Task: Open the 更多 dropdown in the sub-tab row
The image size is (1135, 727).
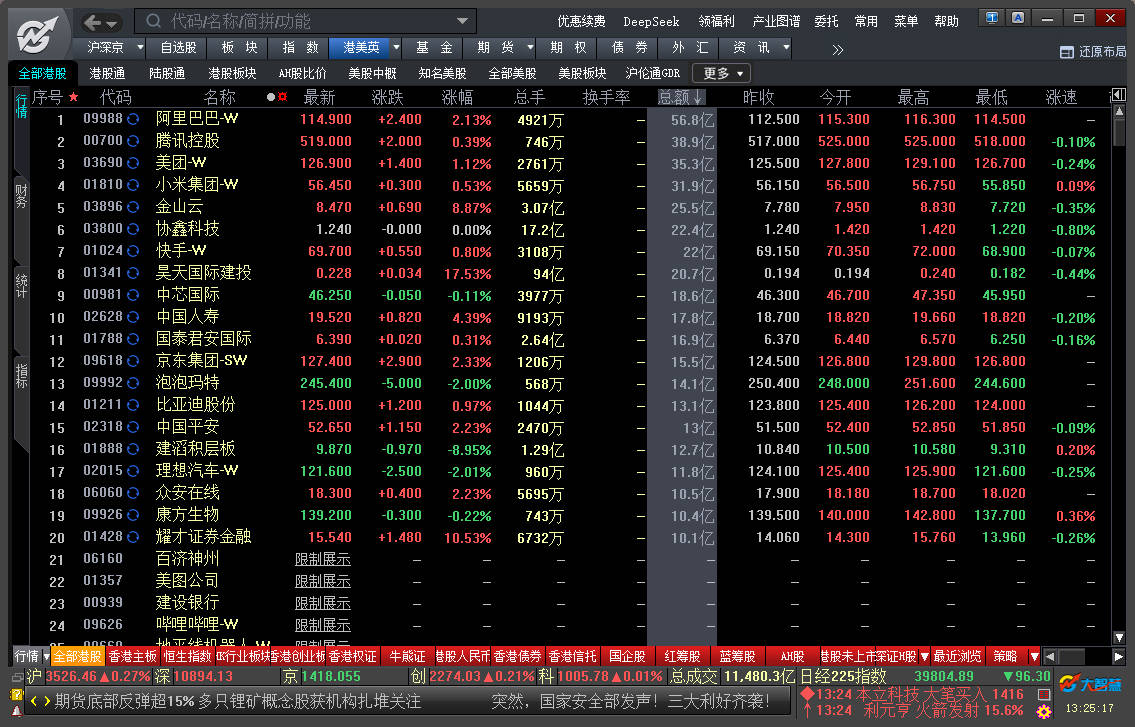Action: [x=722, y=73]
